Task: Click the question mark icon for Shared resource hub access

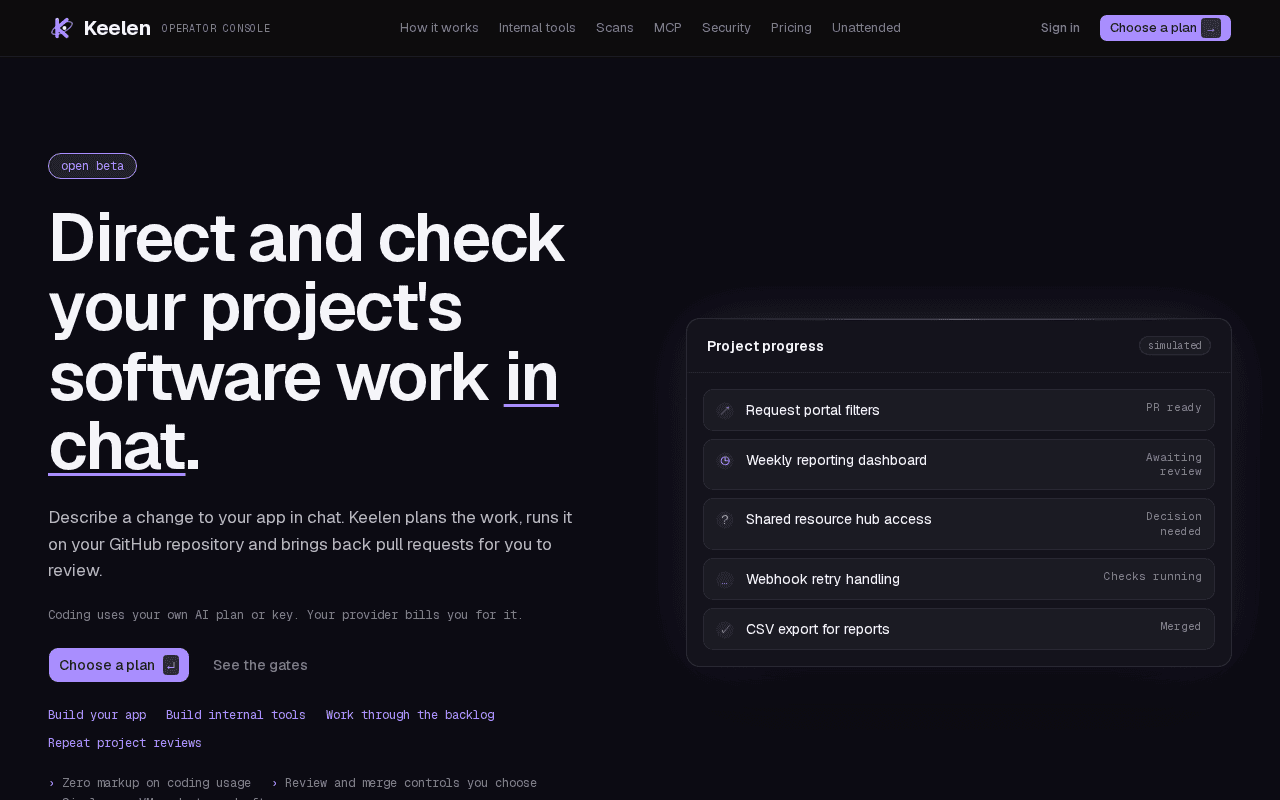Action: point(725,520)
